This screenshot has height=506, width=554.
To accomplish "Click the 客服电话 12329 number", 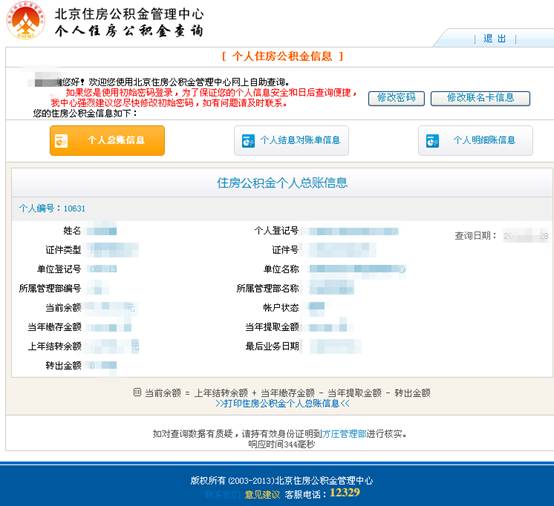I will tap(344, 493).
